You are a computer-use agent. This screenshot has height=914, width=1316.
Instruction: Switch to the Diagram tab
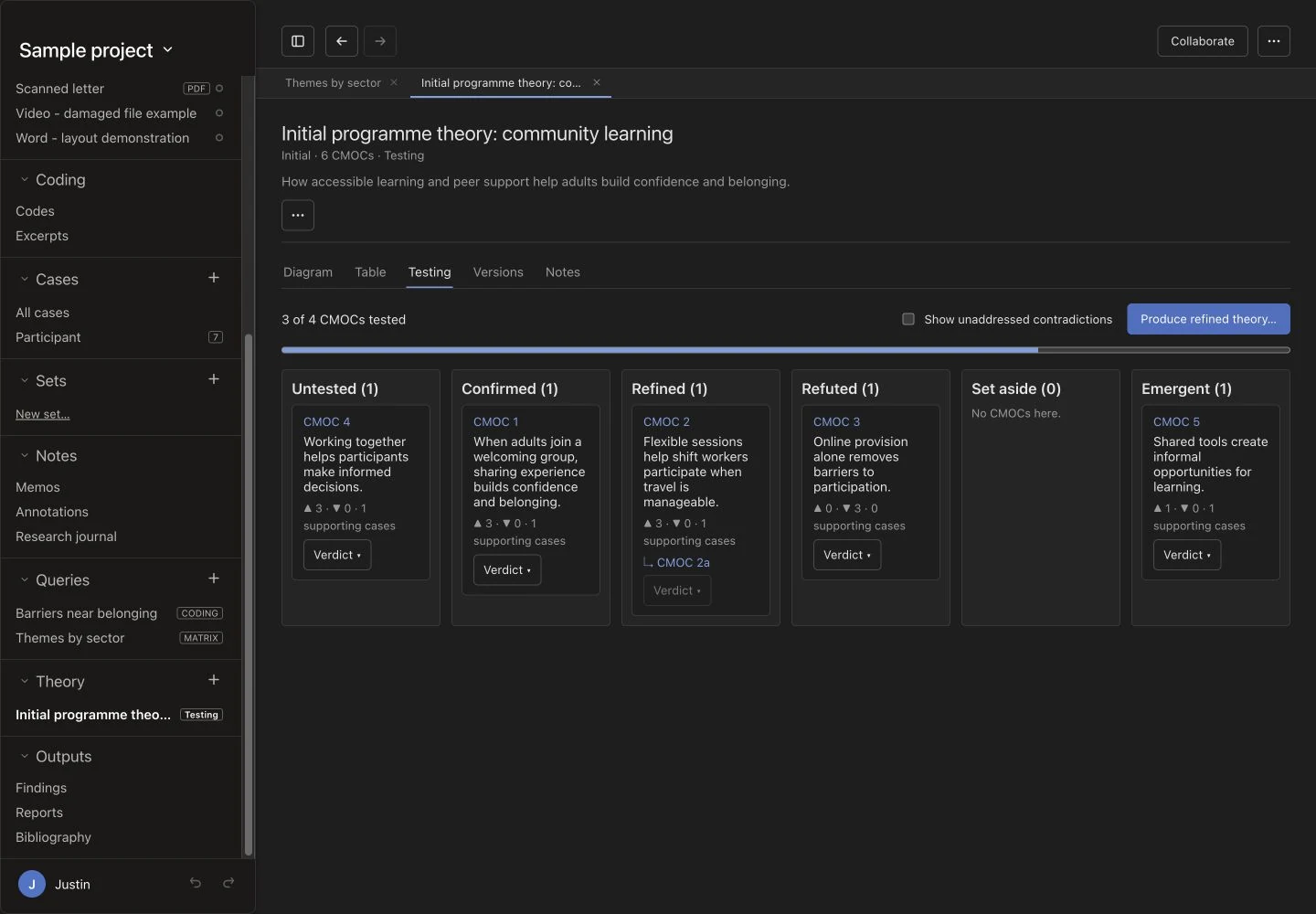click(308, 272)
